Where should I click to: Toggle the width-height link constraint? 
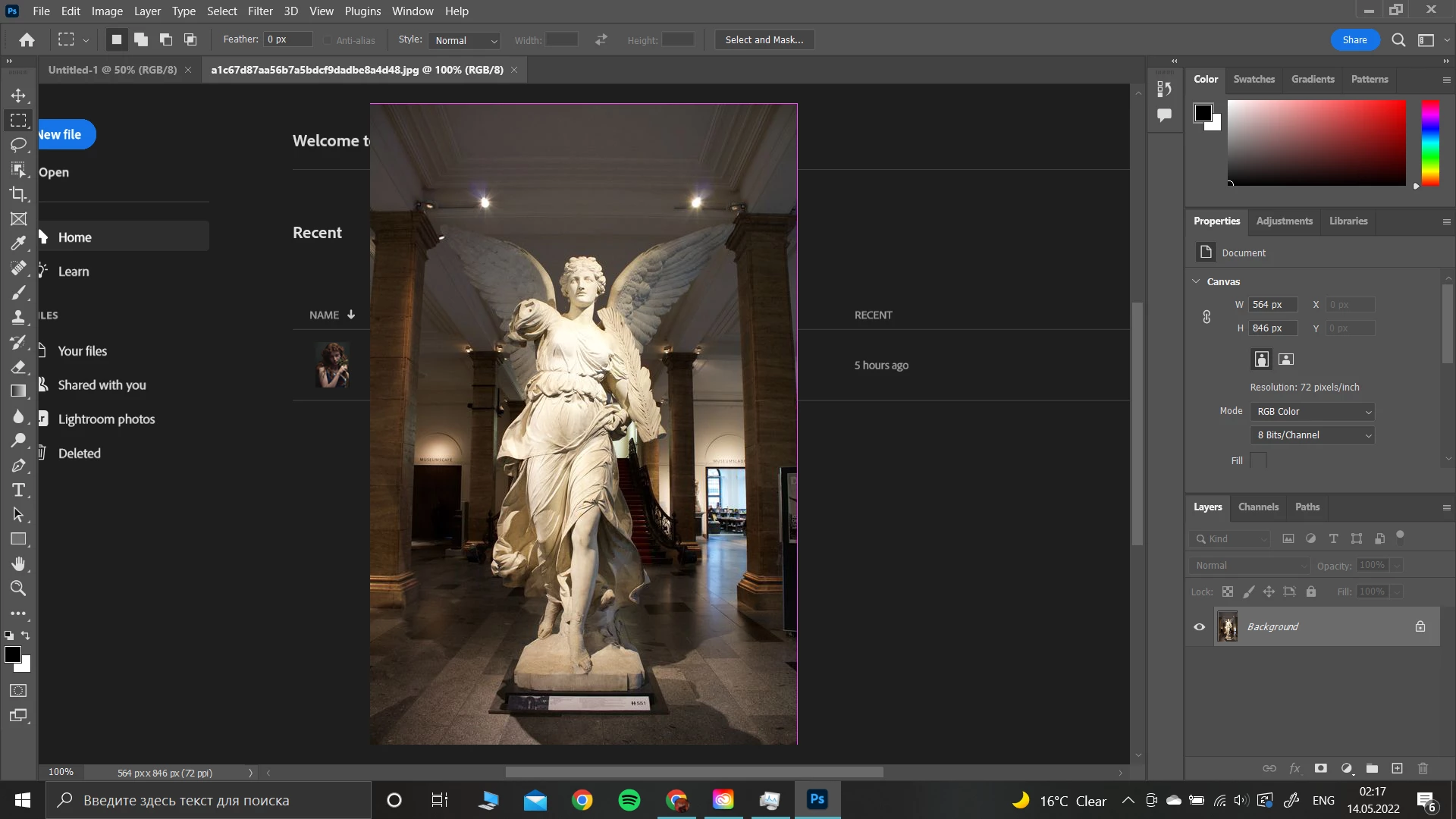coord(1207,317)
